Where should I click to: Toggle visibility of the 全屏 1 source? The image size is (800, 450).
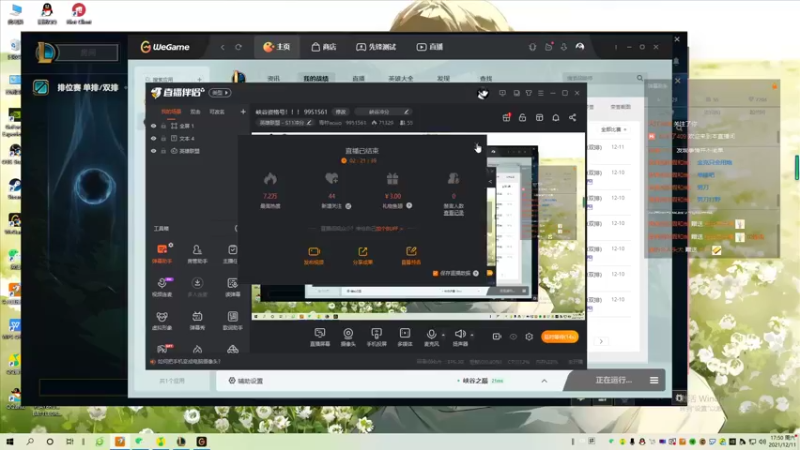(x=153, y=126)
